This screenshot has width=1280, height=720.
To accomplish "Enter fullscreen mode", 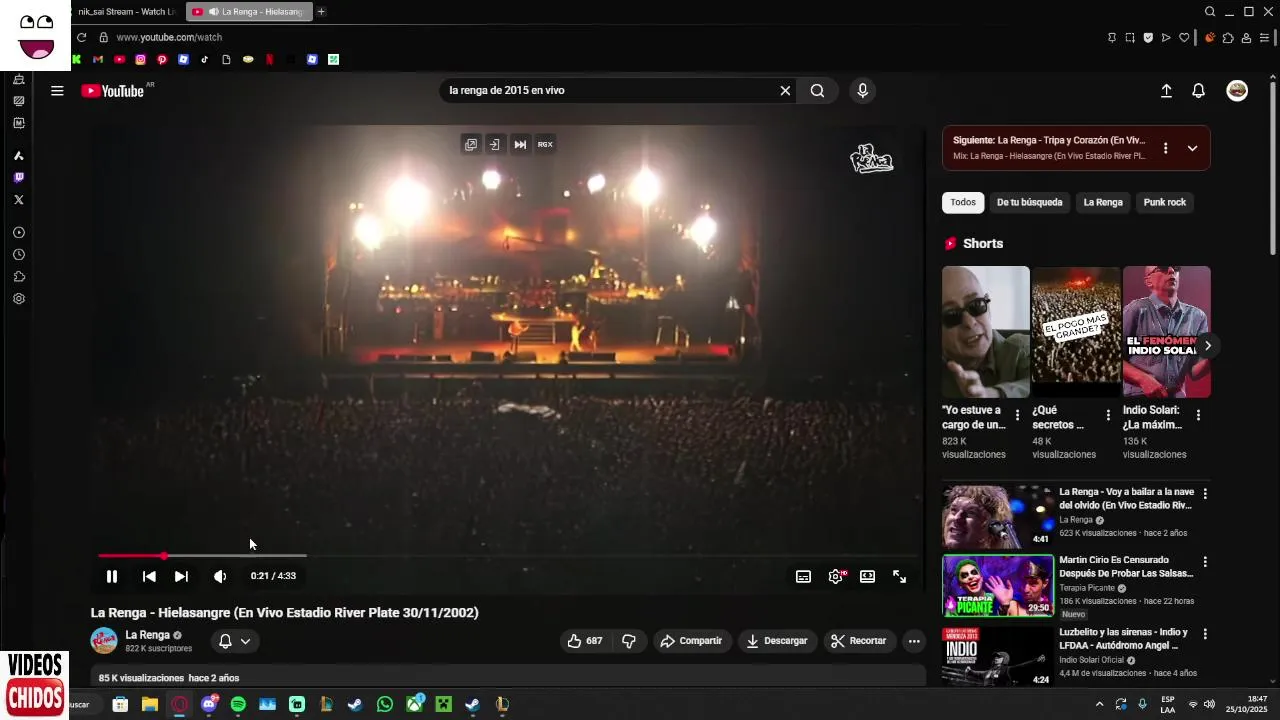I will [899, 576].
